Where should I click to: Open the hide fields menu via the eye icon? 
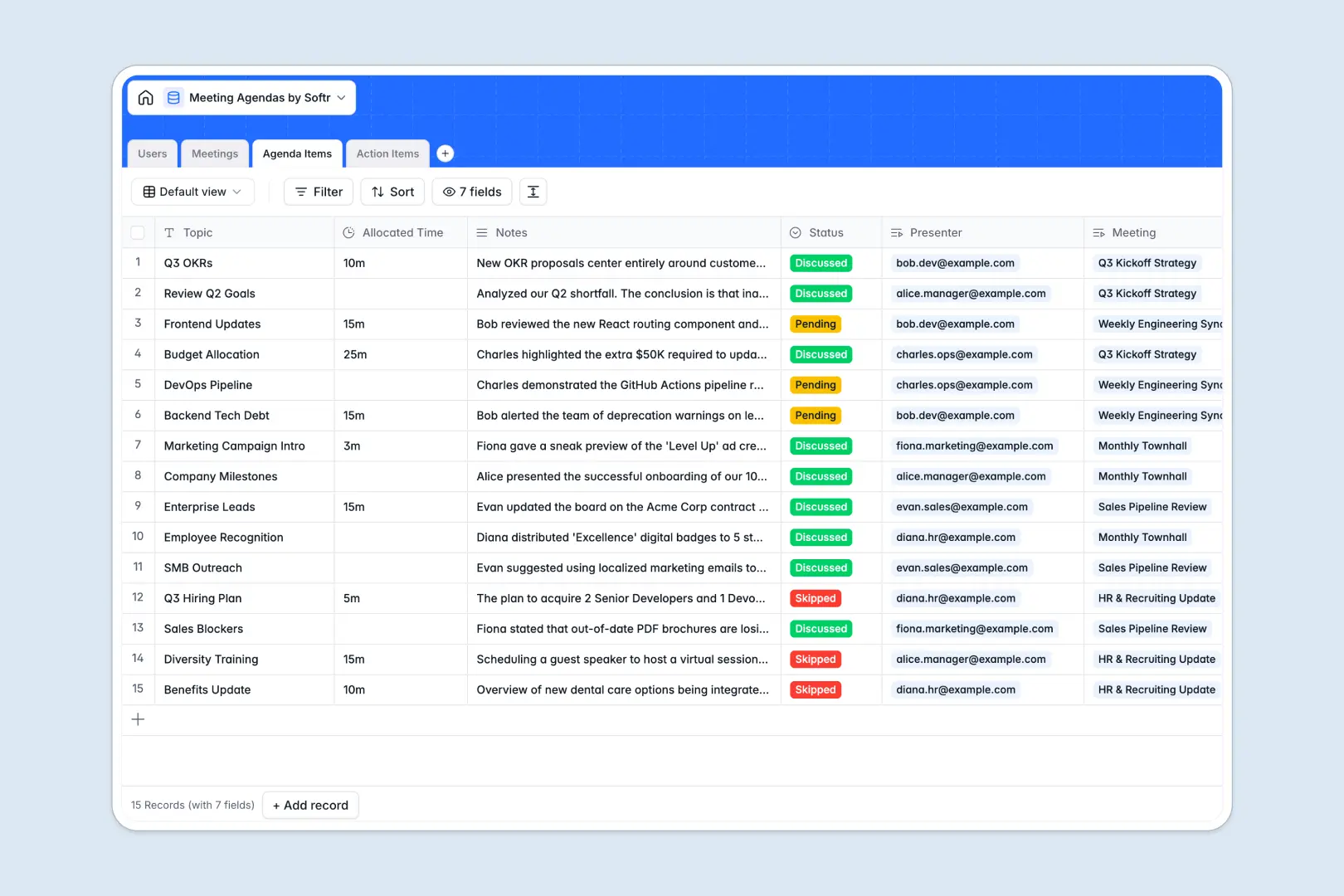tap(448, 192)
